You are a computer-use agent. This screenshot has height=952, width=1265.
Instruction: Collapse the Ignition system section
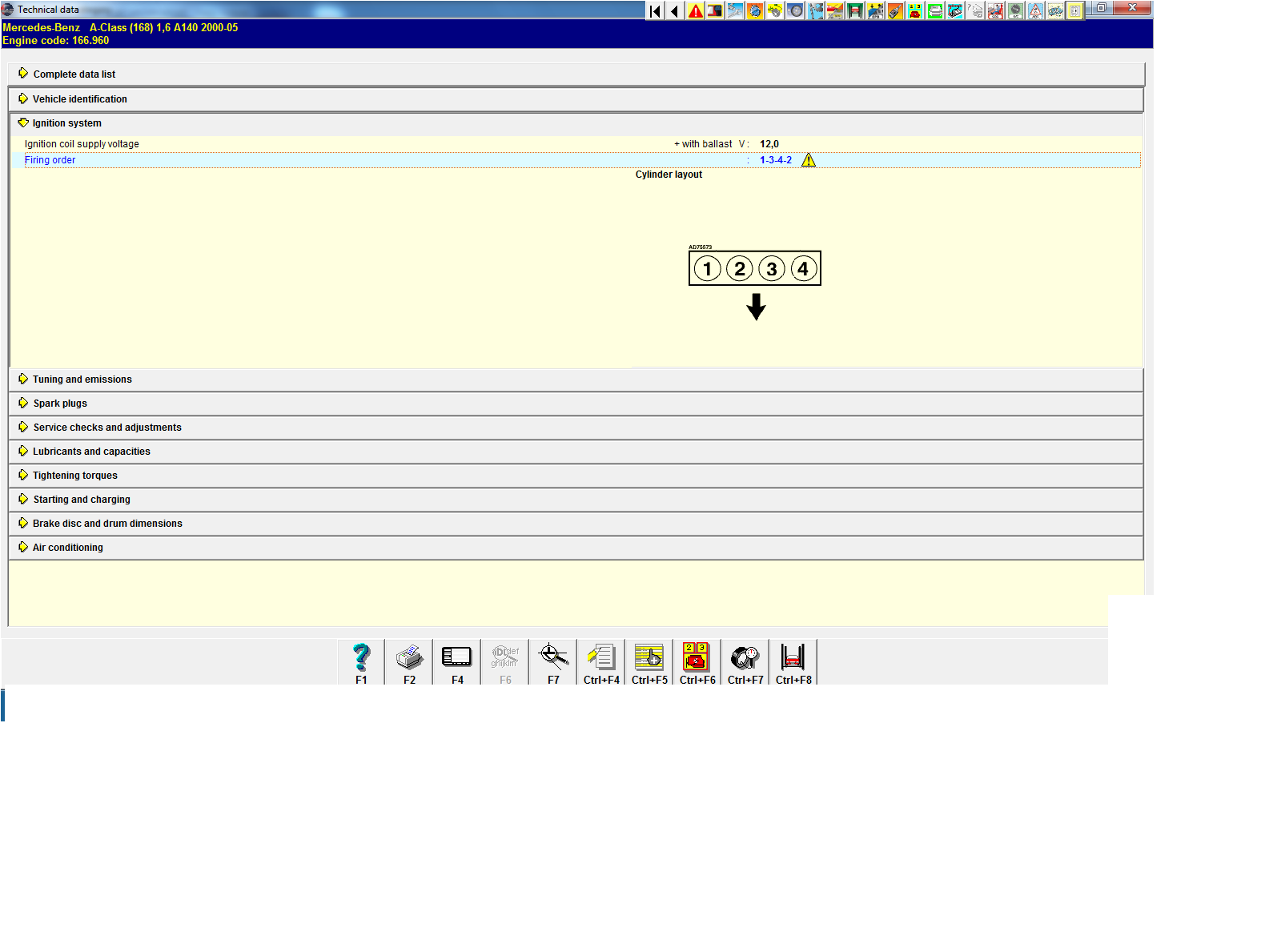click(x=576, y=123)
